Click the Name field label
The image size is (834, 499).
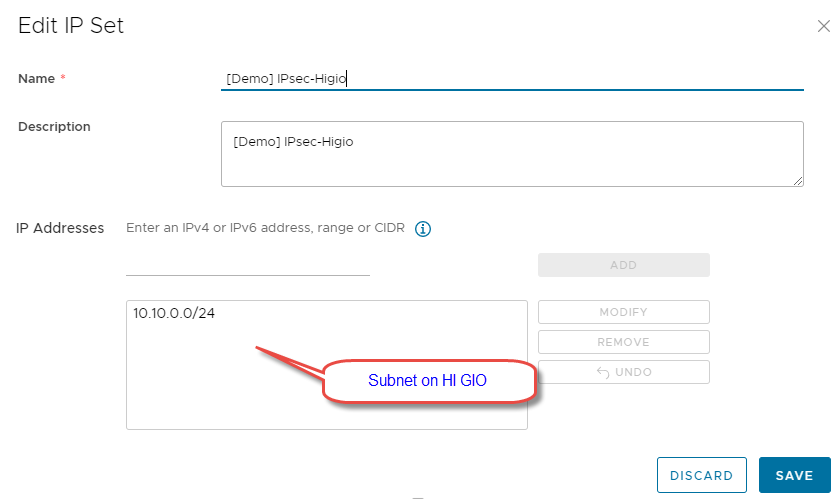36,78
